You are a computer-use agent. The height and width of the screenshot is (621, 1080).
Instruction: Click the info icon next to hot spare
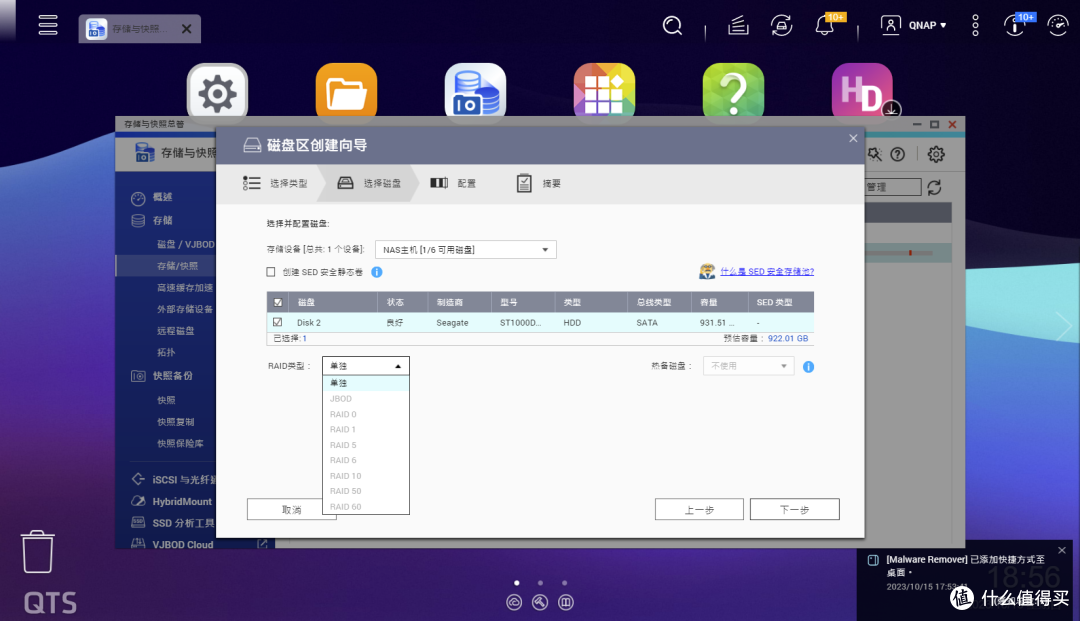[809, 367]
